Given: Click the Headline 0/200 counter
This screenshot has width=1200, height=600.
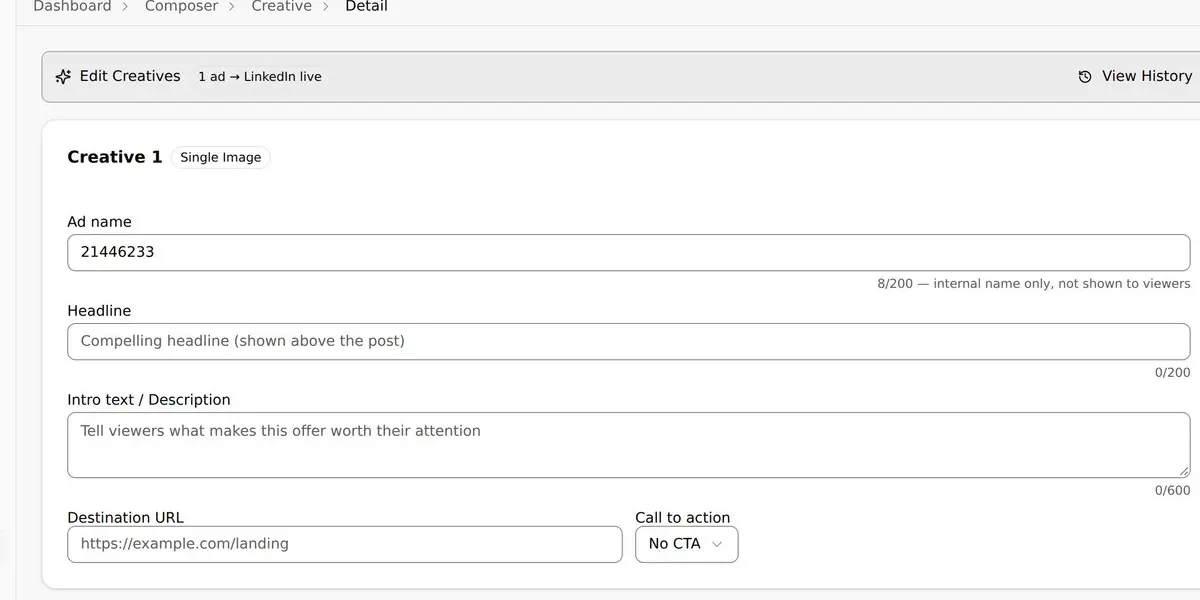Looking at the screenshot, I should pos(1172,373).
